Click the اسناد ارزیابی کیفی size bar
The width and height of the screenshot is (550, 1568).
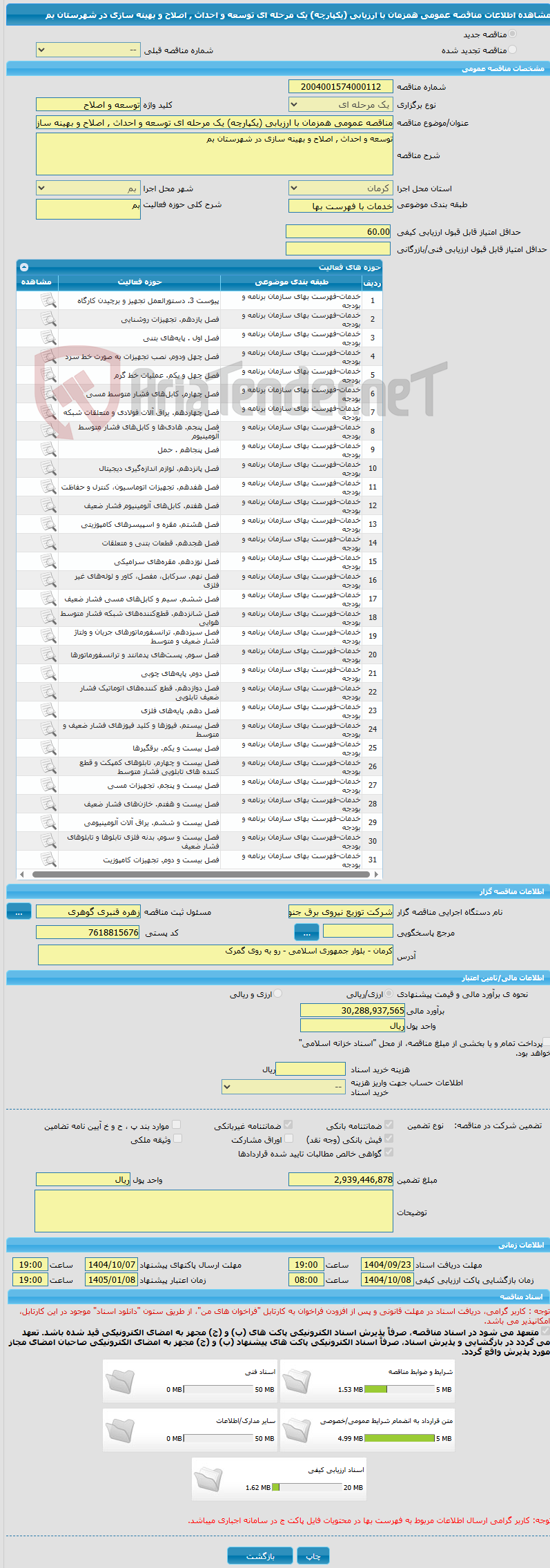[x=307, y=1487]
